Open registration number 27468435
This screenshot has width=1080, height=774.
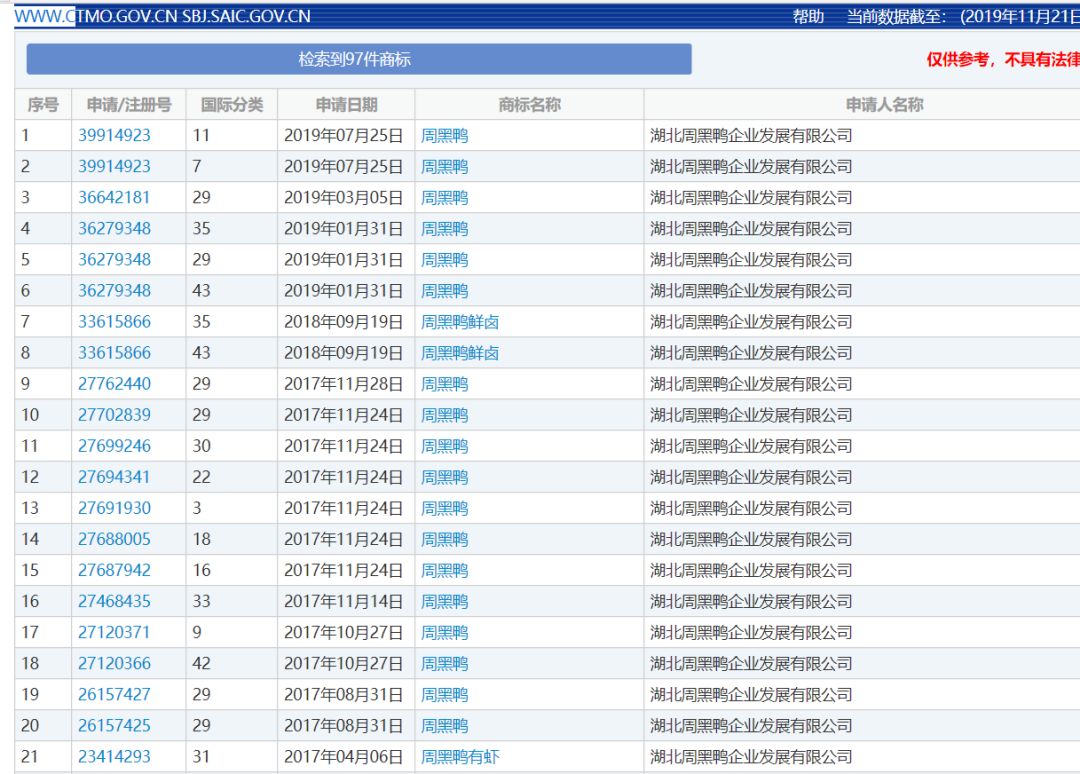pyautogui.click(x=114, y=601)
